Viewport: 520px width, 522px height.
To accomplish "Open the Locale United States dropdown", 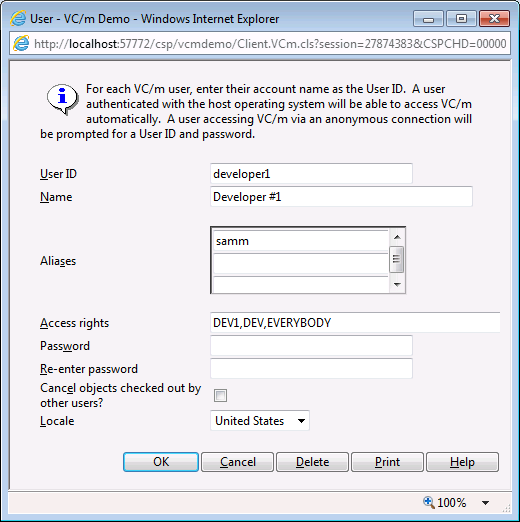I will tap(260, 421).
